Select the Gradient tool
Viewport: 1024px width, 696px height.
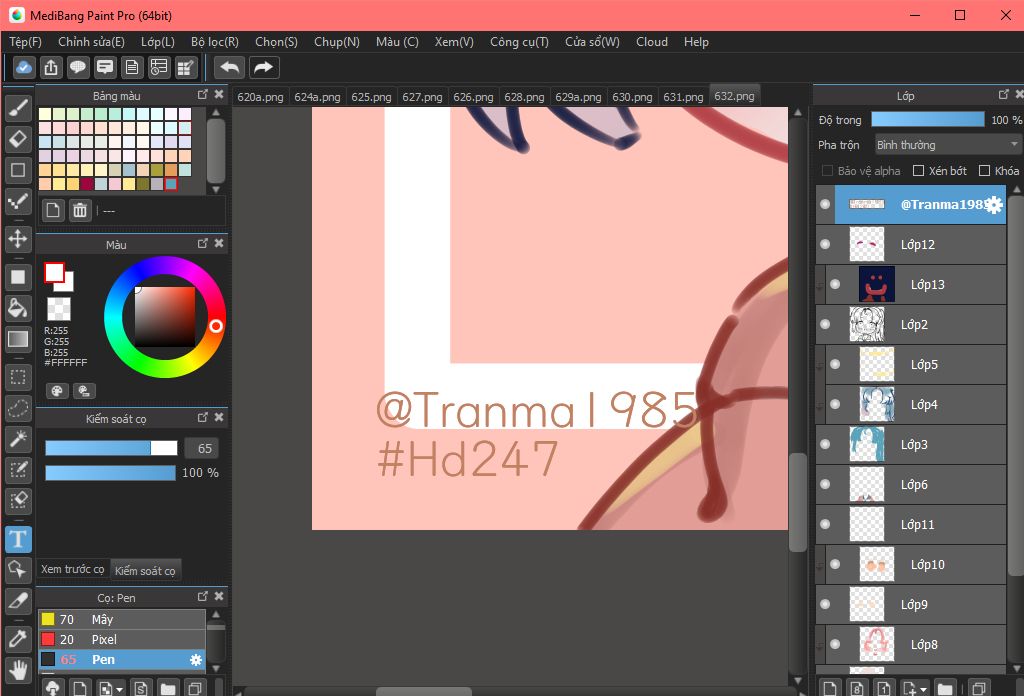18,339
